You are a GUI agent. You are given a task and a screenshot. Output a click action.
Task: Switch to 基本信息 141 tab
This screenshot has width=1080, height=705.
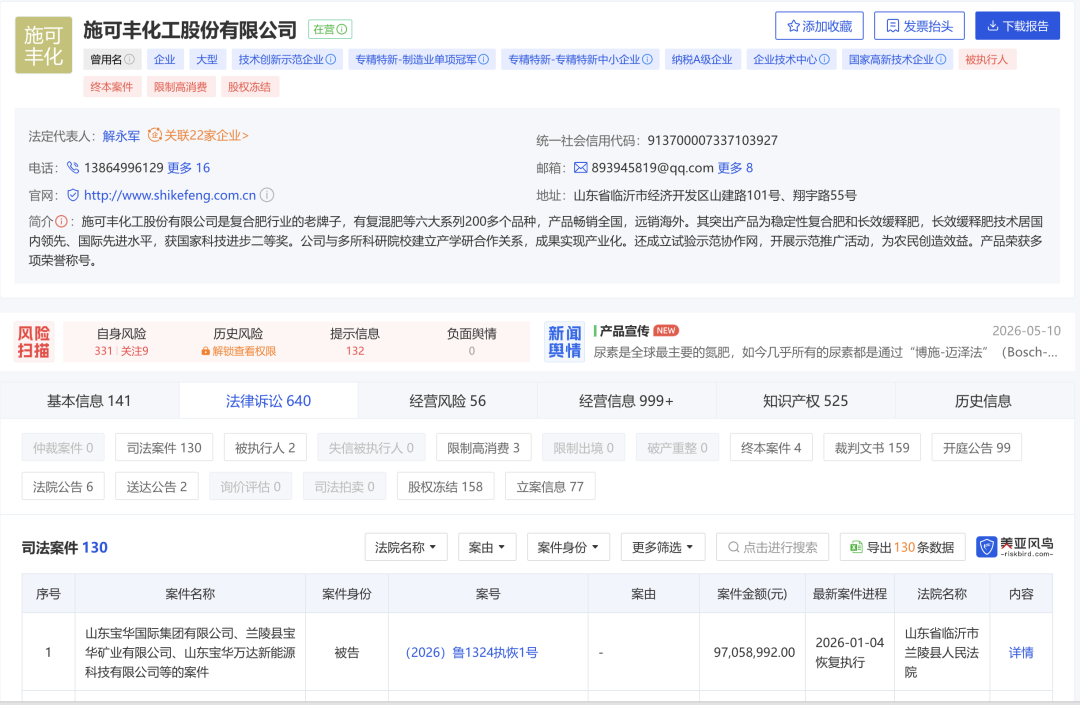point(89,401)
